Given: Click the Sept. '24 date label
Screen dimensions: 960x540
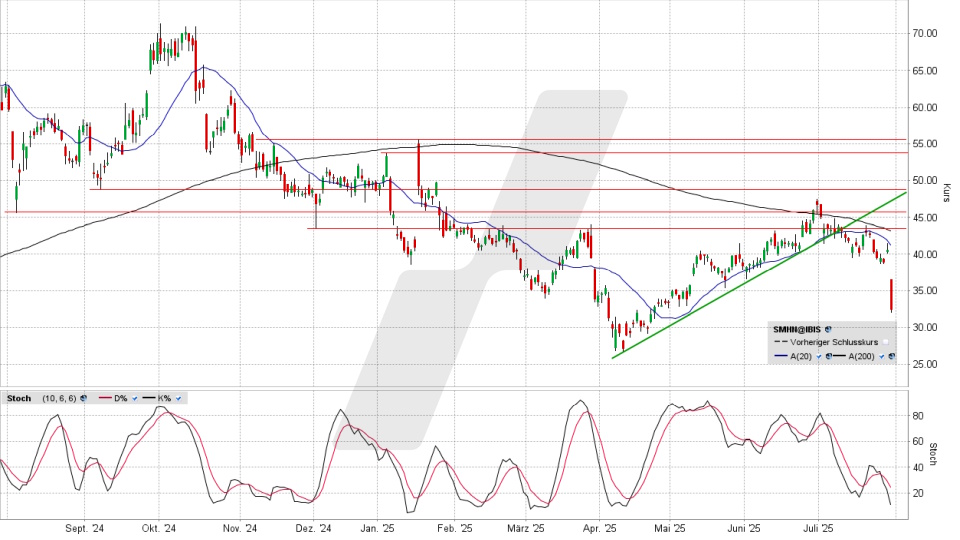Looking at the screenshot, I should click(84, 528).
